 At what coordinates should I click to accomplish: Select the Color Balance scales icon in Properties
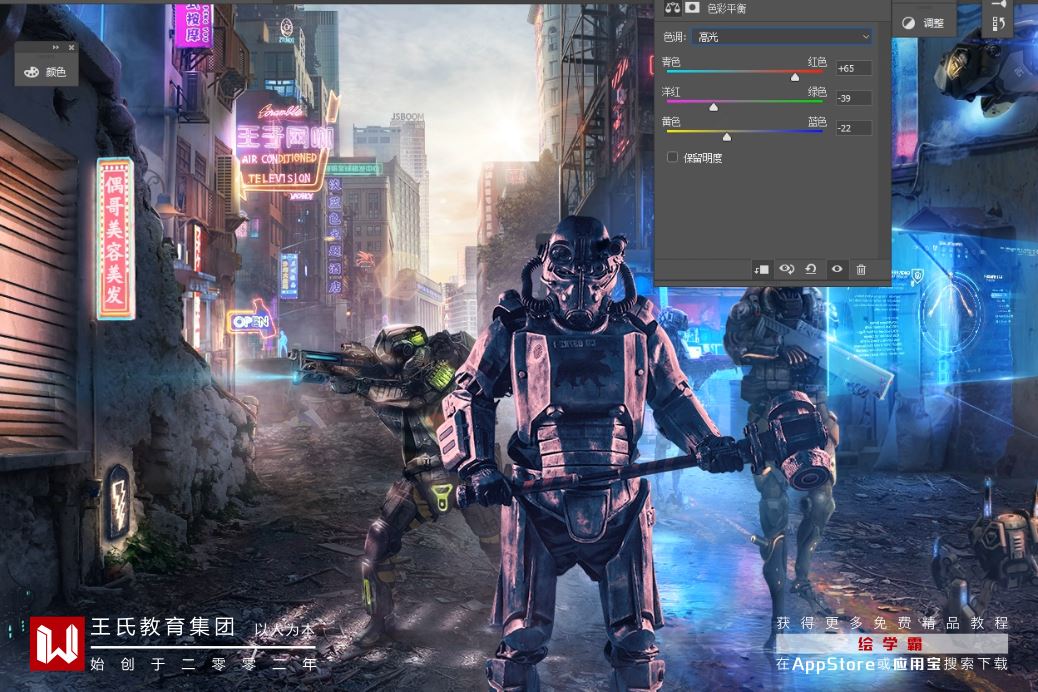click(x=673, y=8)
